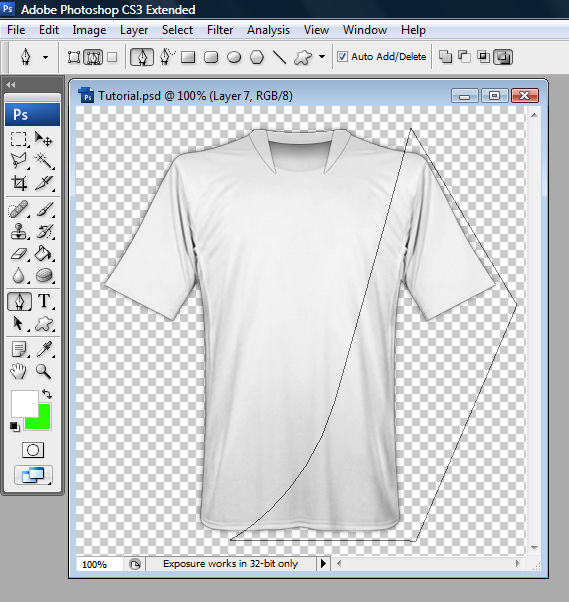Select the Hand tool

coord(18,371)
